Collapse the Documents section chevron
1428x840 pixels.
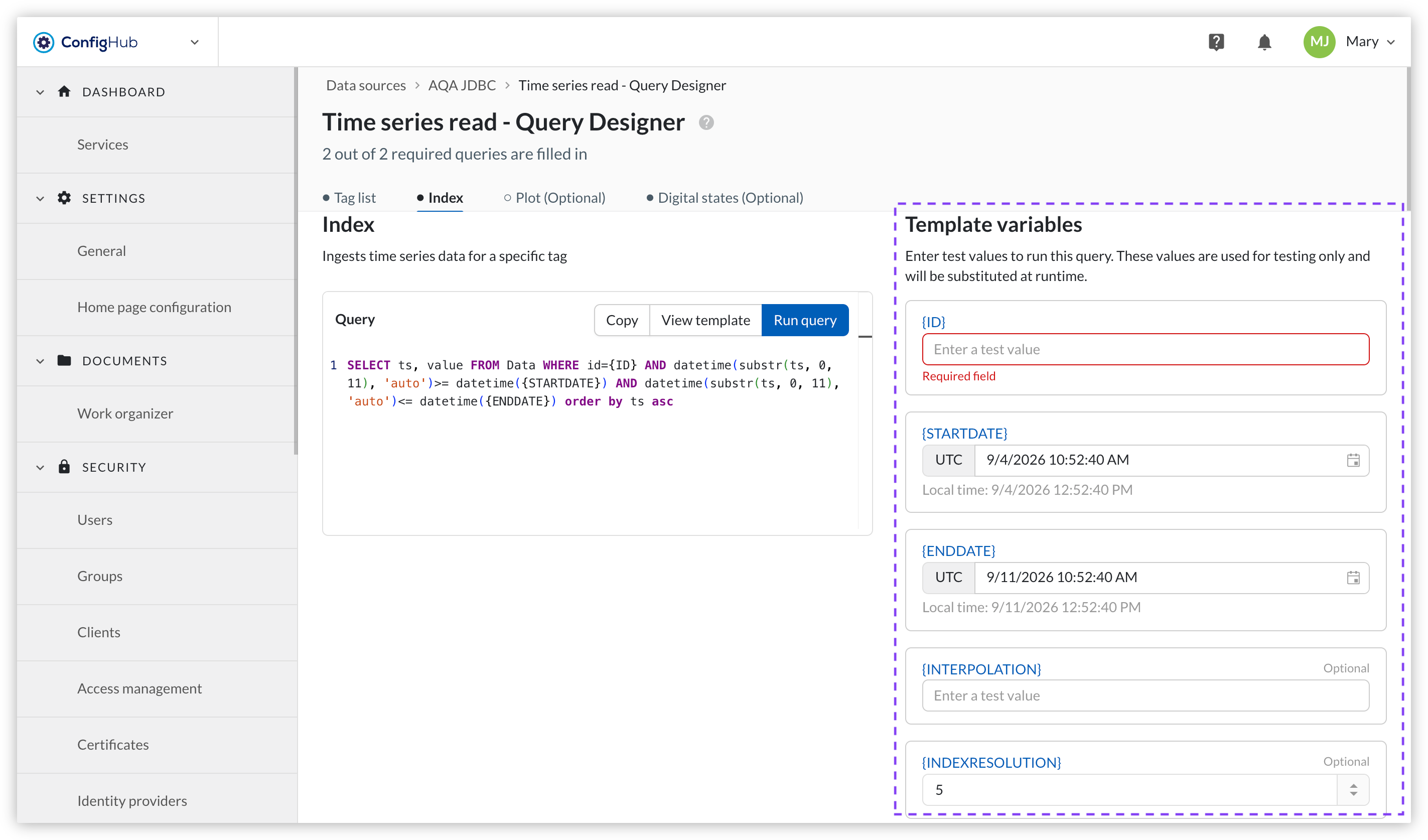(x=40, y=361)
